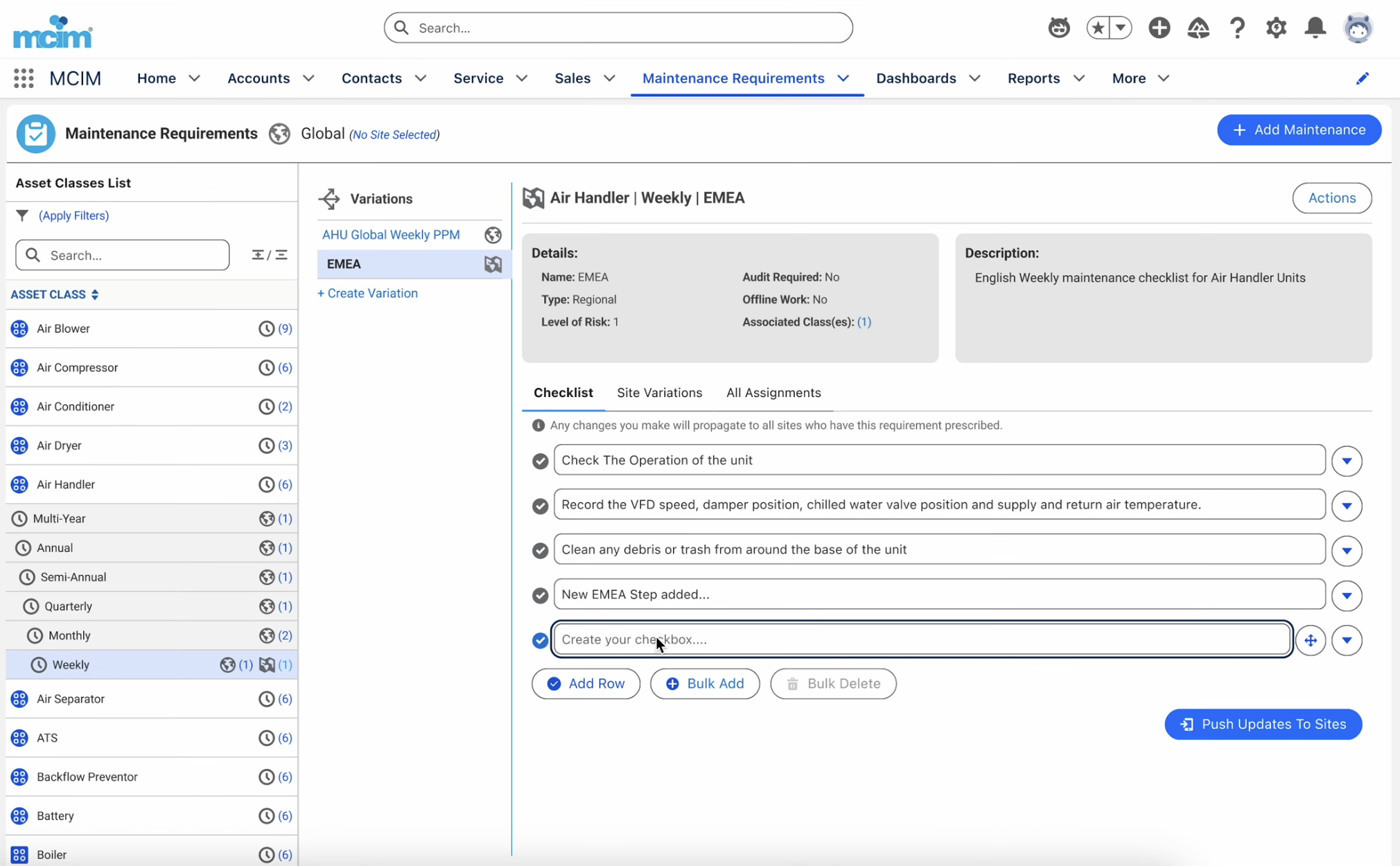Click the globe icon on the Weekly row
The width and height of the screenshot is (1400, 866).
point(227,664)
